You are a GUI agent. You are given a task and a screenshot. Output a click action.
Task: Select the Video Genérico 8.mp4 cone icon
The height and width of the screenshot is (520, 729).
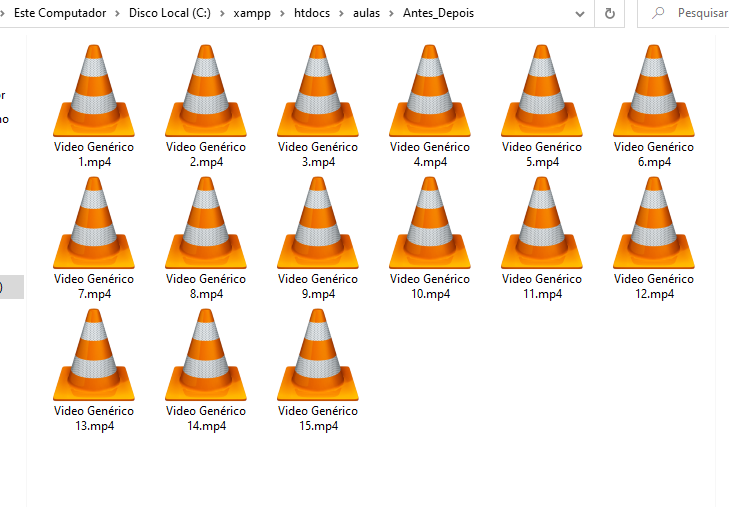(x=206, y=223)
